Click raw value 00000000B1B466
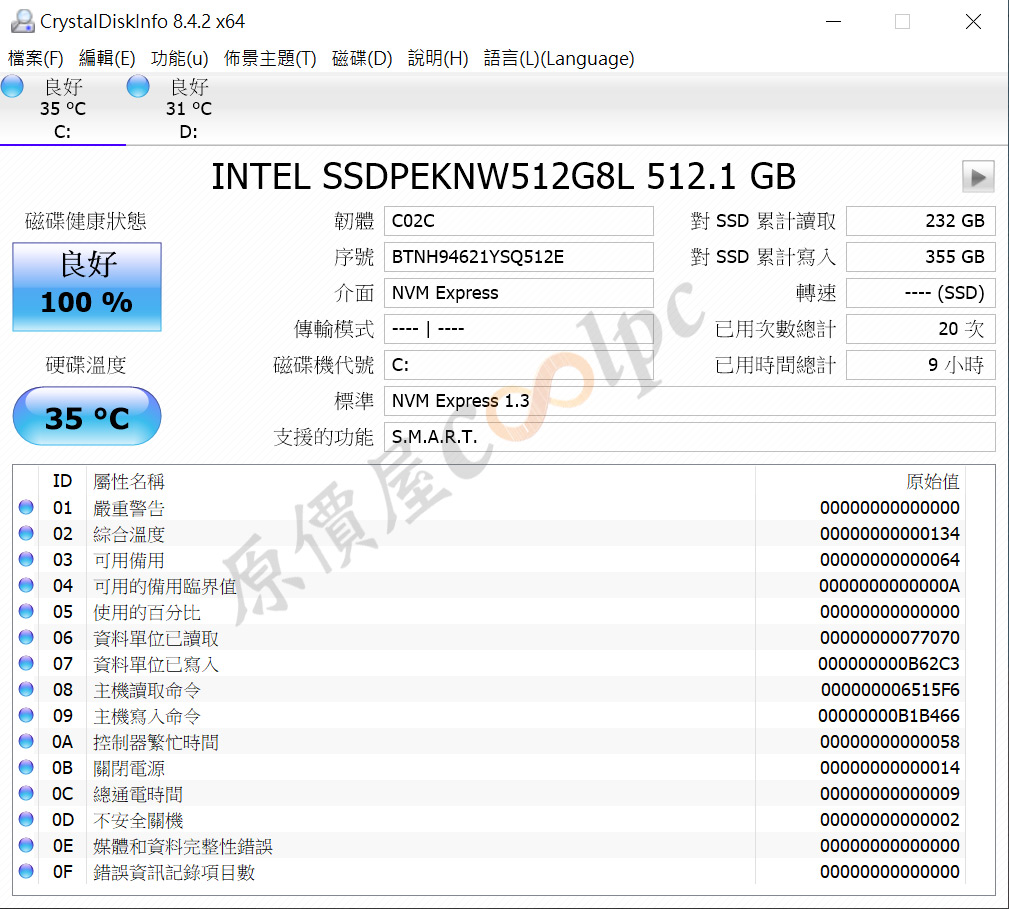 click(889, 715)
